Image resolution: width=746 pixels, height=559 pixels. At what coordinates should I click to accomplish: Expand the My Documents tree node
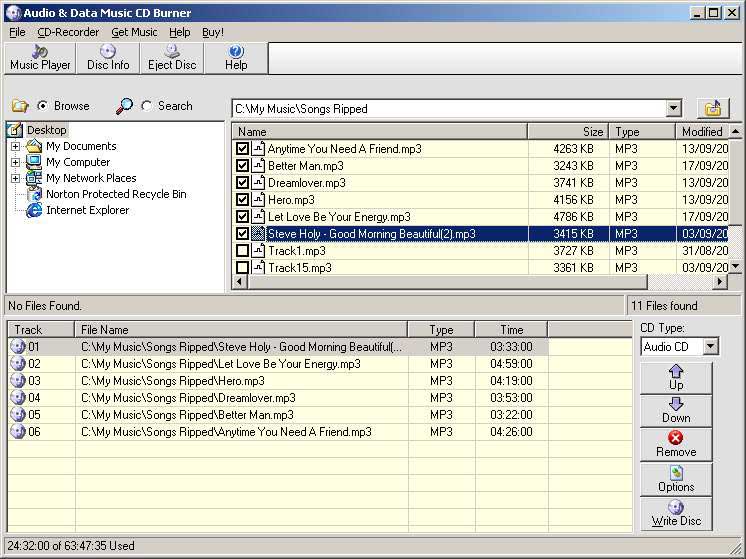(x=16, y=146)
